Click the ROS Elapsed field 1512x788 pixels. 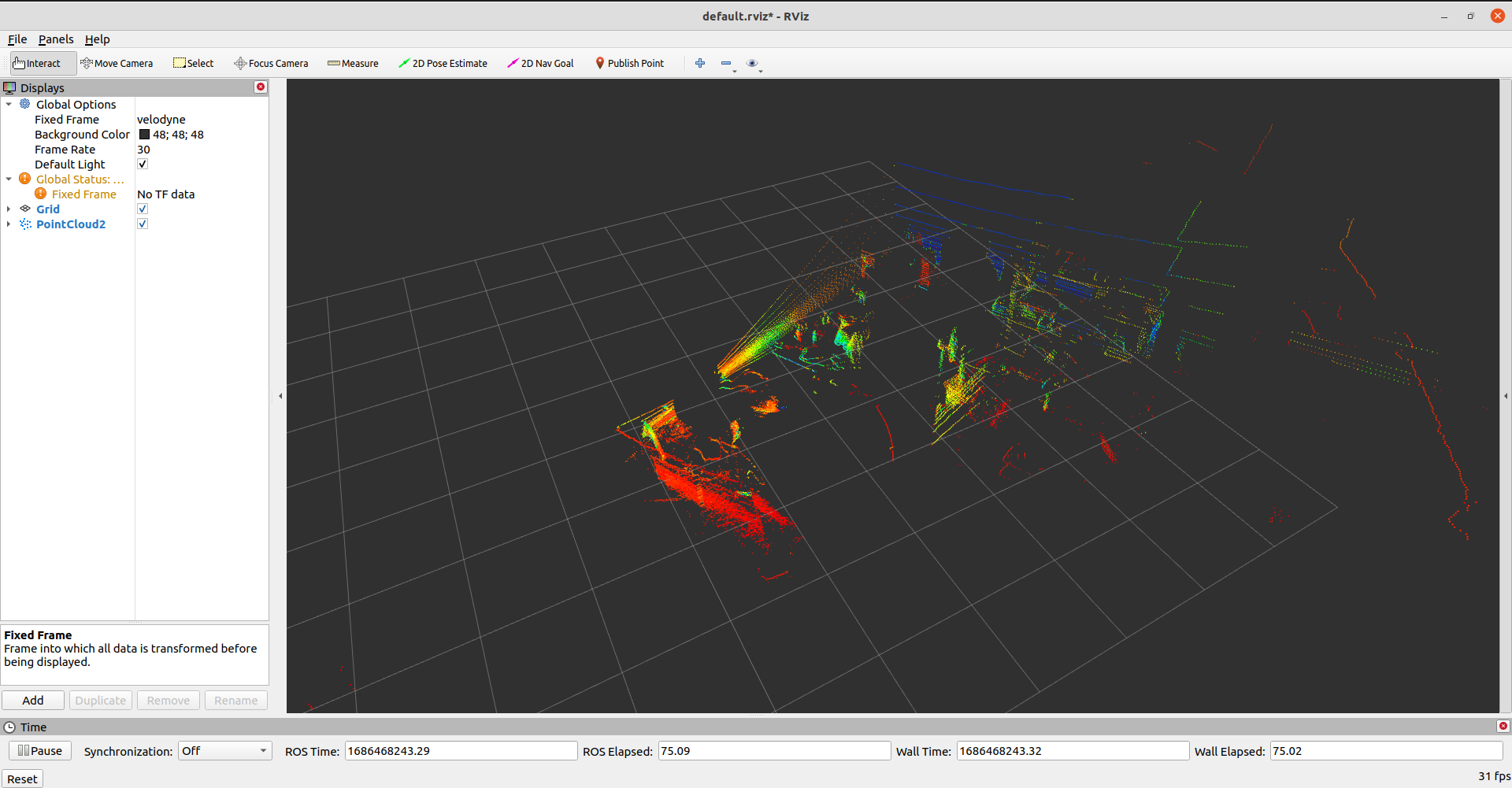(774, 751)
